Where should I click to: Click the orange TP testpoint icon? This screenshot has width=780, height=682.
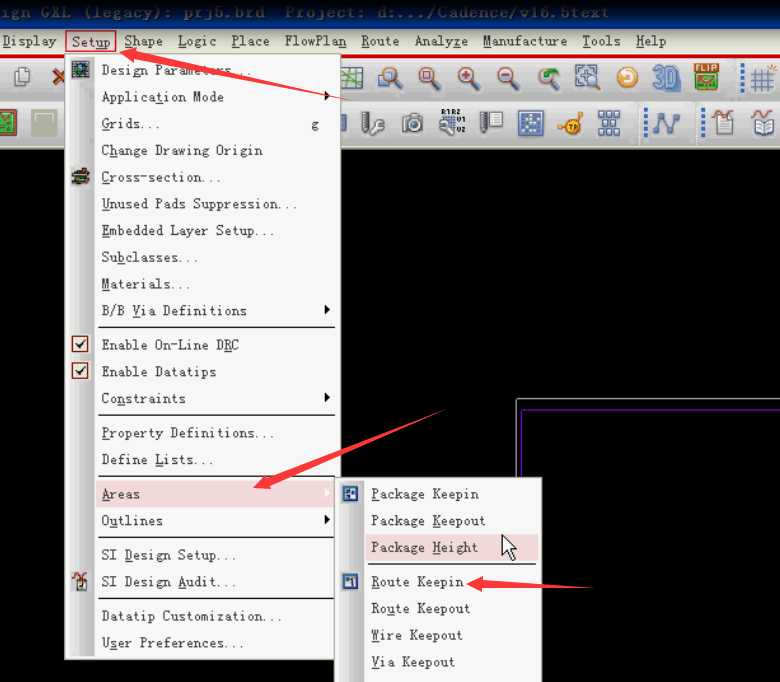coord(571,123)
